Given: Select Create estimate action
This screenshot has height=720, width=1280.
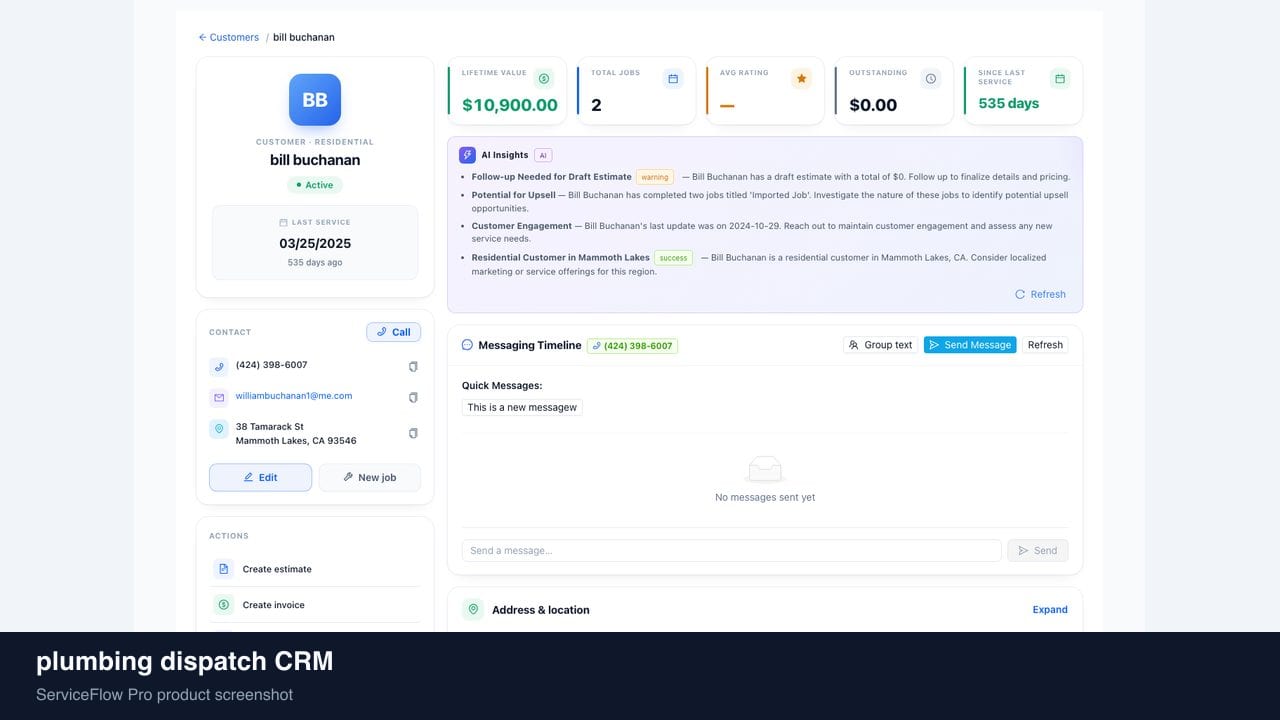Looking at the screenshot, I should 315,569.
